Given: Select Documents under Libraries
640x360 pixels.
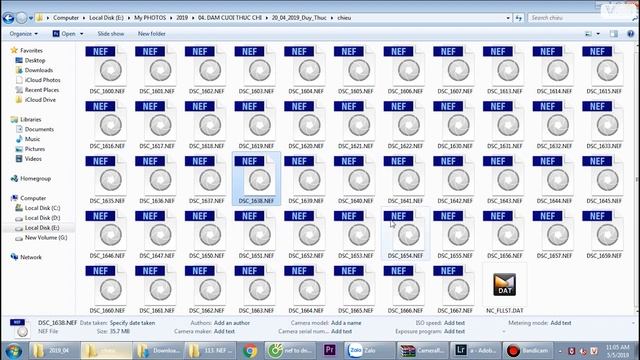Looking at the screenshot, I should click(39, 129).
